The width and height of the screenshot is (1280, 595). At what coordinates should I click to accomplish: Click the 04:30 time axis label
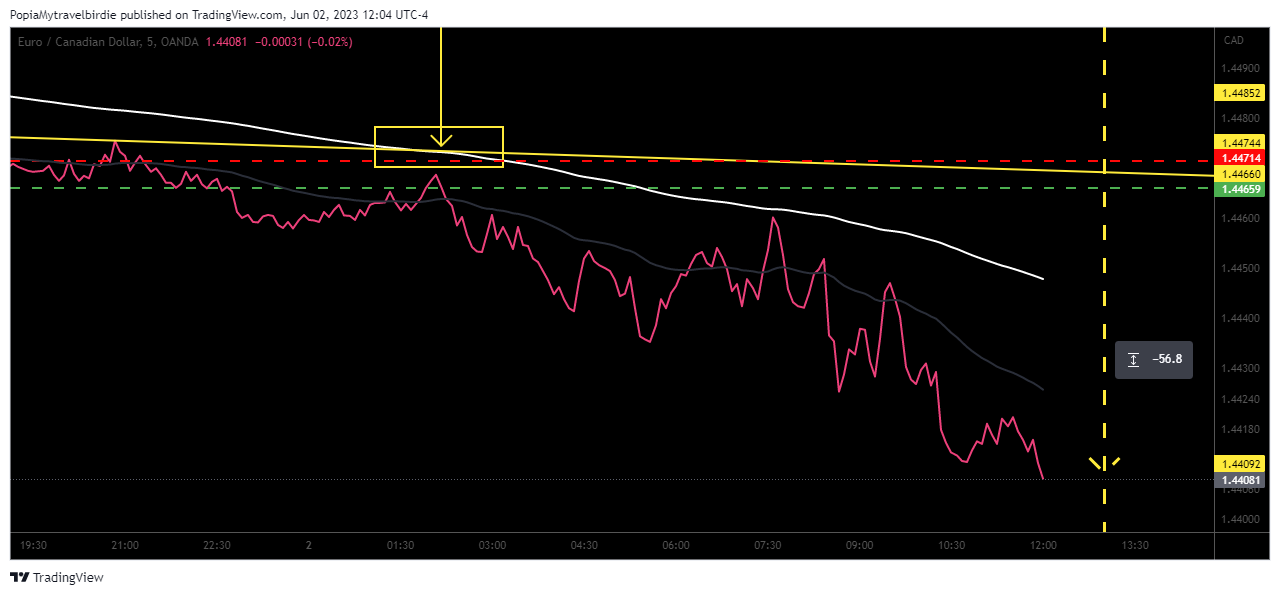click(x=584, y=545)
